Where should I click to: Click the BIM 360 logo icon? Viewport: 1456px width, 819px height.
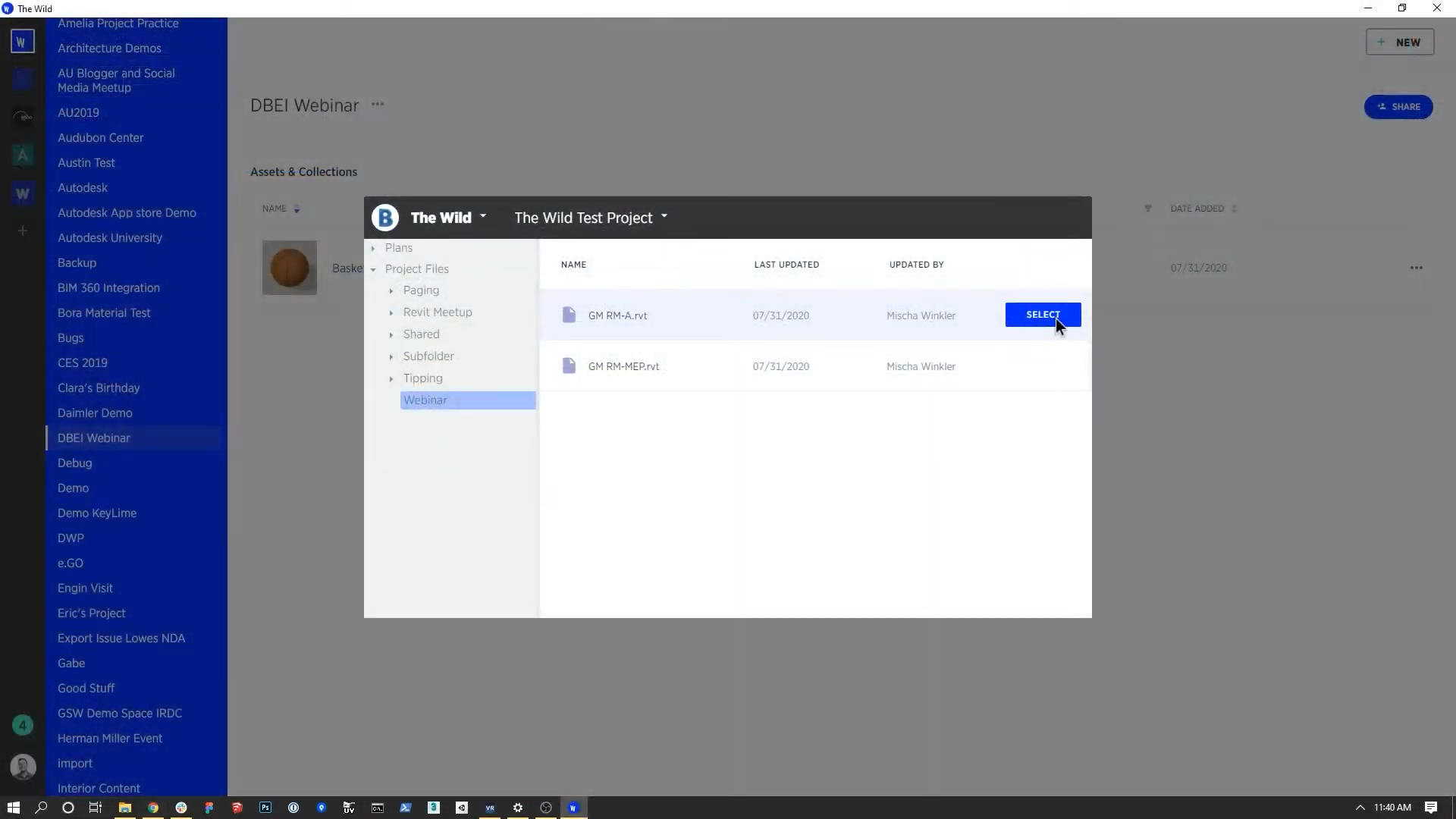pos(385,218)
